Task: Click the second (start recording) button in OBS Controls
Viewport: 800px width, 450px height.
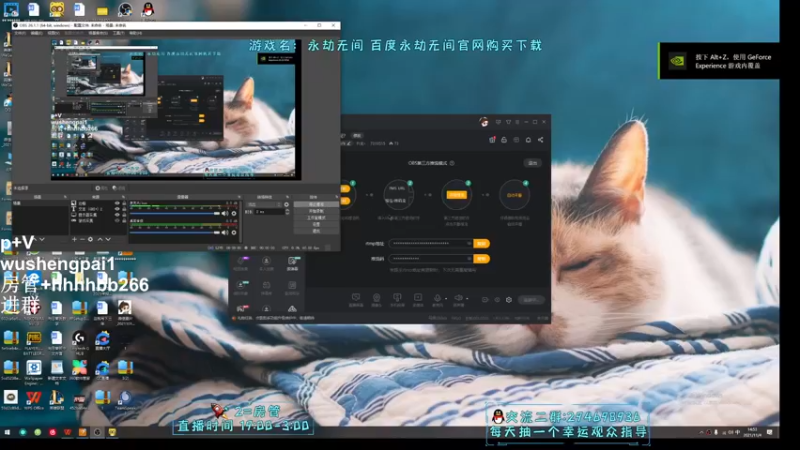Action: tap(316, 211)
